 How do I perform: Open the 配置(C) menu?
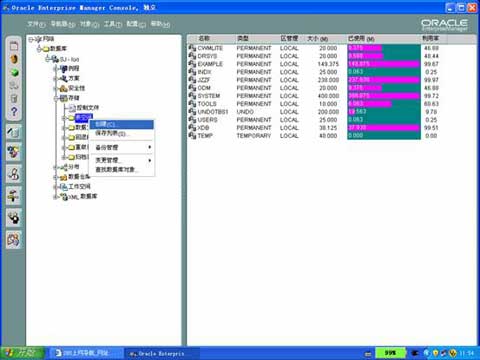point(136,24)
